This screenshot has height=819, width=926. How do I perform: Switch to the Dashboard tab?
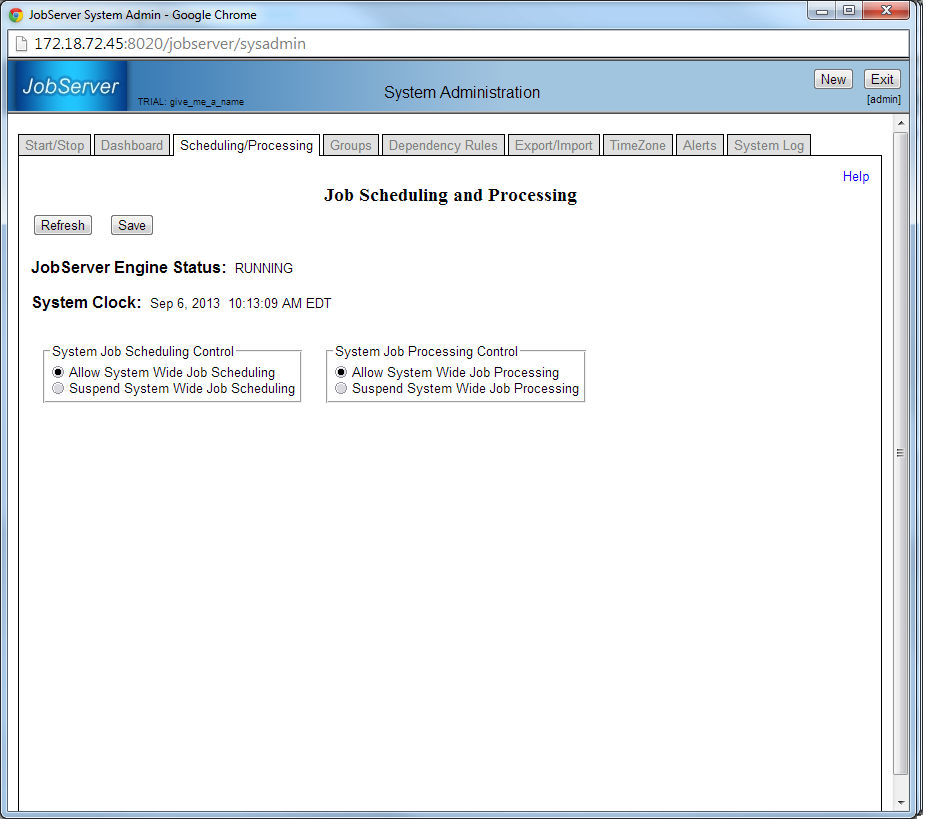132,145
